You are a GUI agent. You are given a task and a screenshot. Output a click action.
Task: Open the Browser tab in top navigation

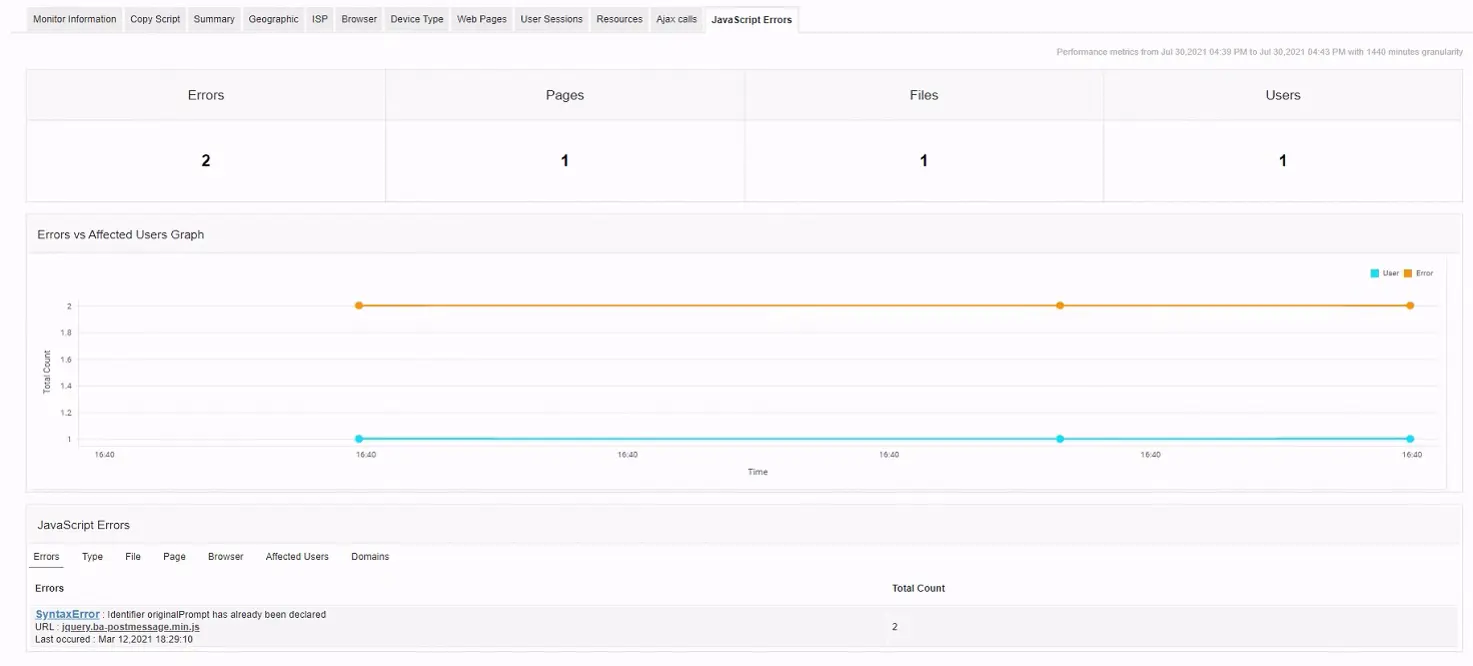pyautogui.click(x=358, y=18)
